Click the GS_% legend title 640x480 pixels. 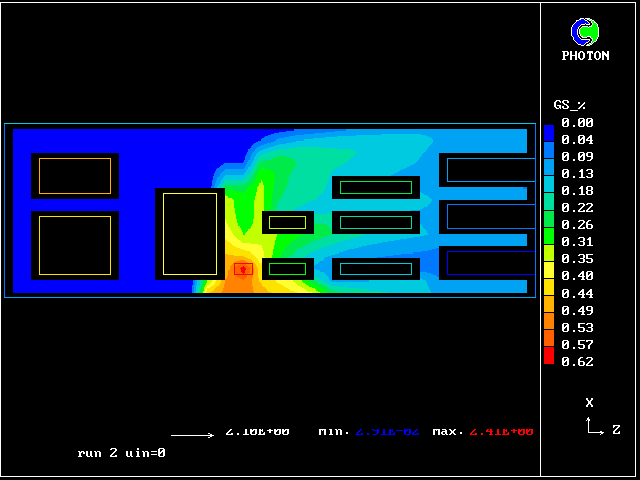(x=570, y=105)
